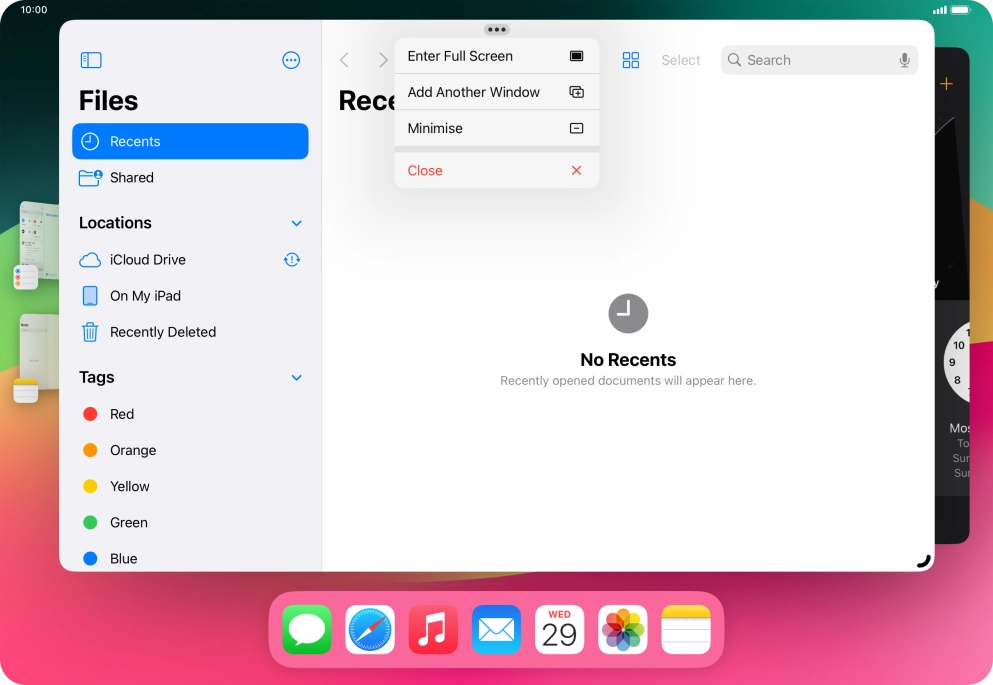This screenshot has height=685, width=993.
Task: Open the sidebar ellipsis options button
Action: tap(291, 60)
